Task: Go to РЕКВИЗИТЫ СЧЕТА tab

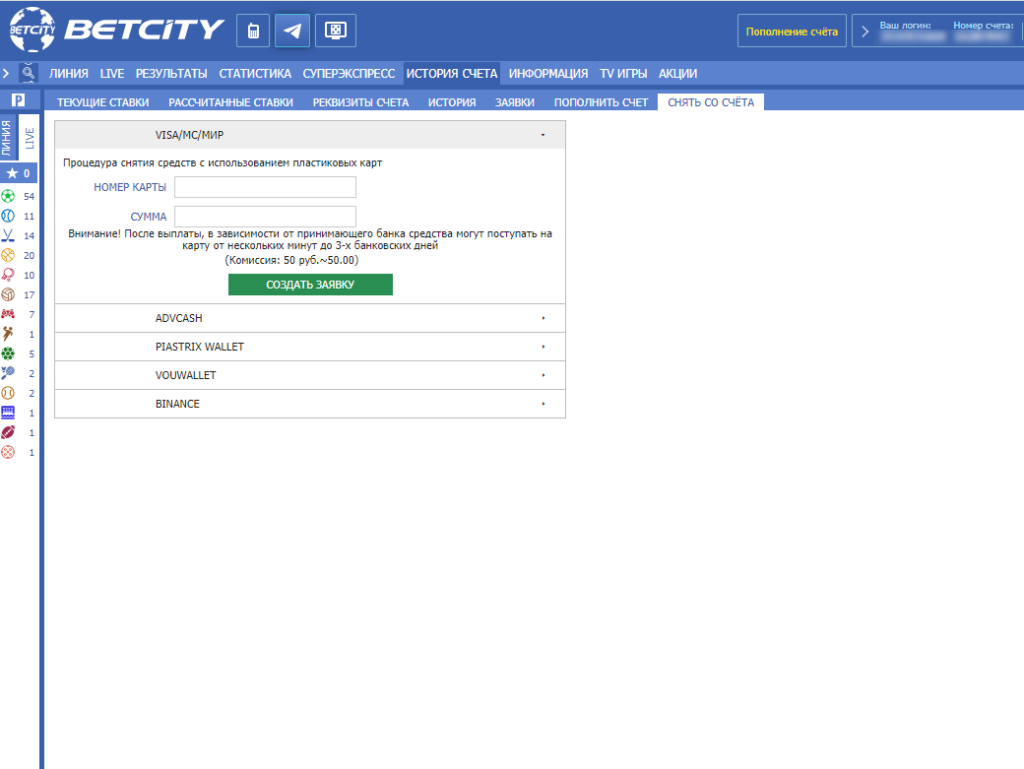Action: click(x=360, y=102)
